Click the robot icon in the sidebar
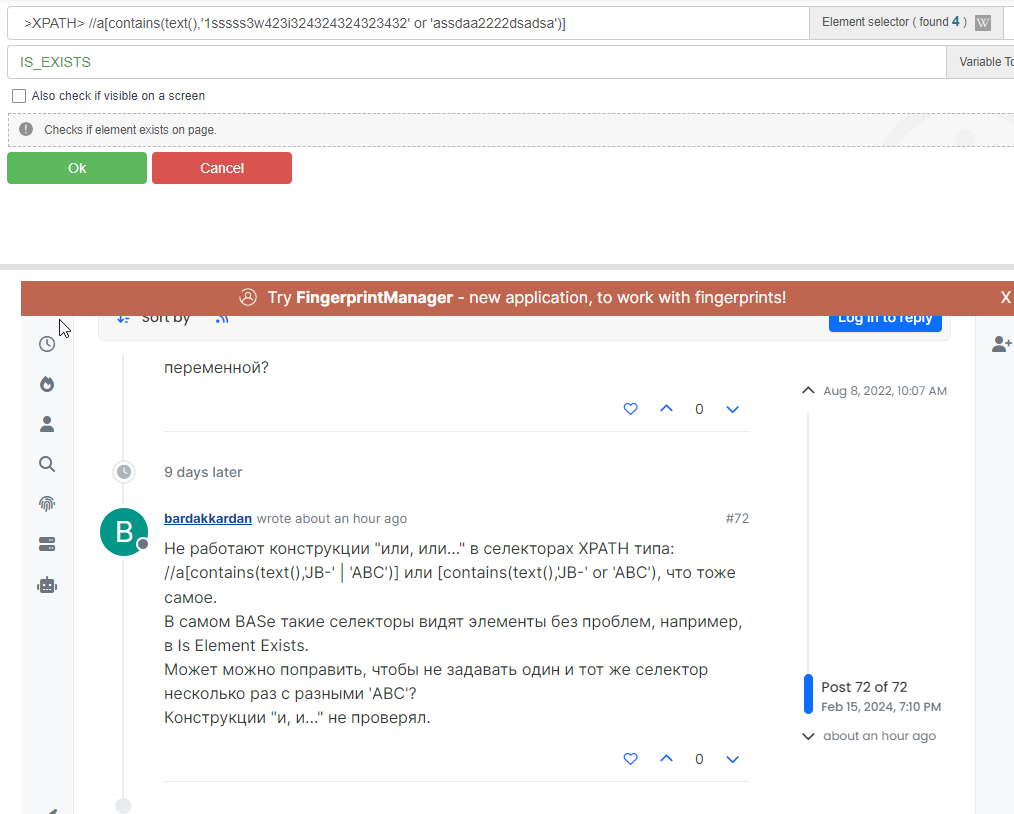Viewport: 1014px width, 814px height. click(47, 586)
